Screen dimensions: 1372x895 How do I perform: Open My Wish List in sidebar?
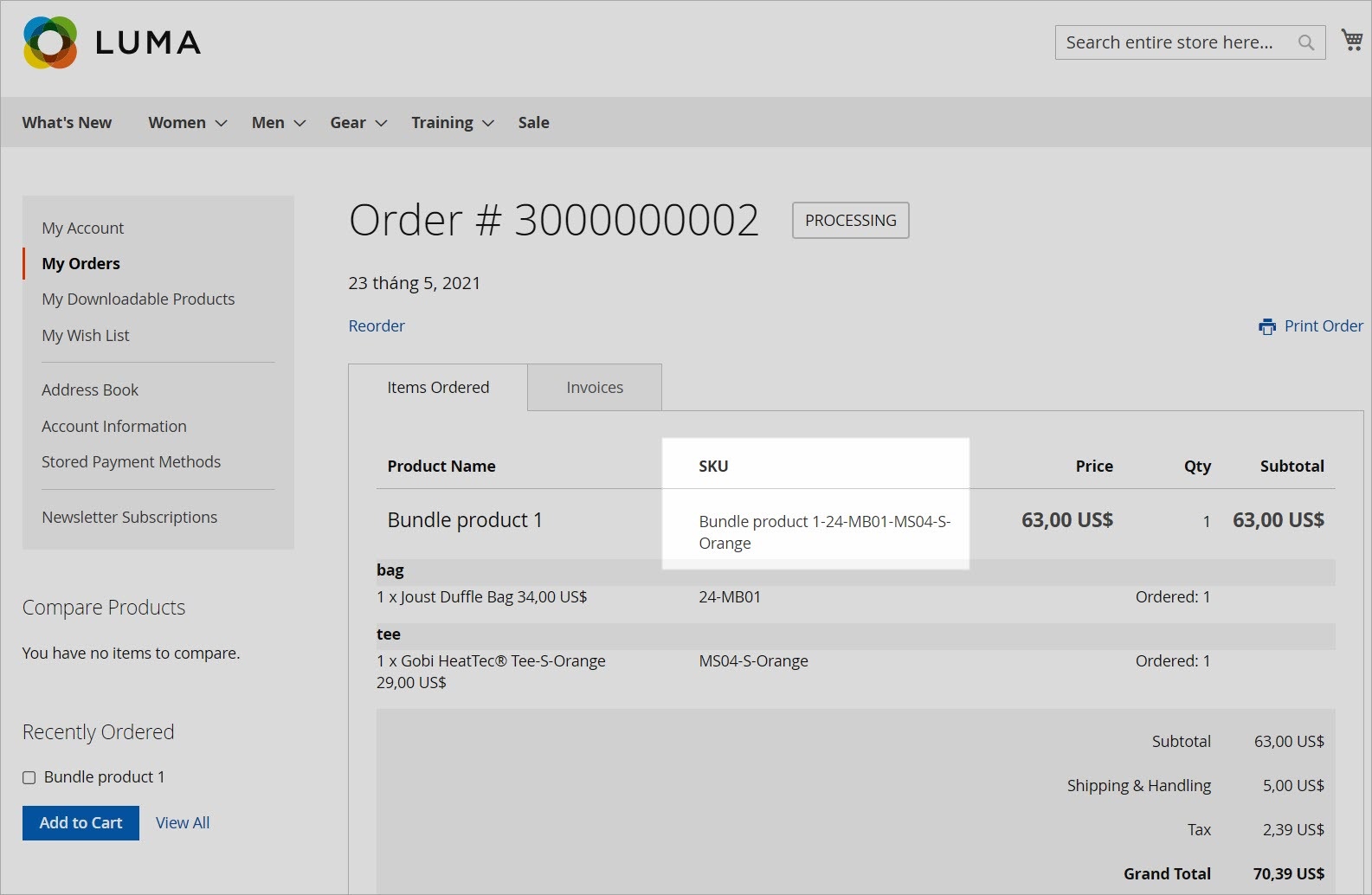pyautogui.click(x=86, y=336)
